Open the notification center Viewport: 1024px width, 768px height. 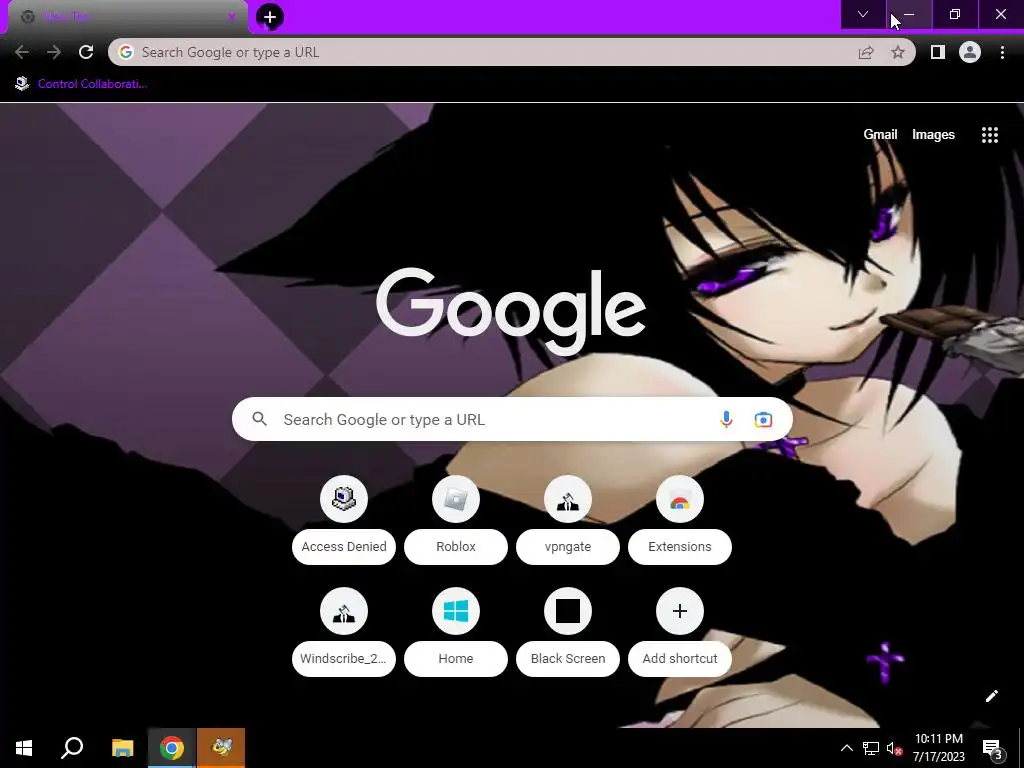(993, 748)
